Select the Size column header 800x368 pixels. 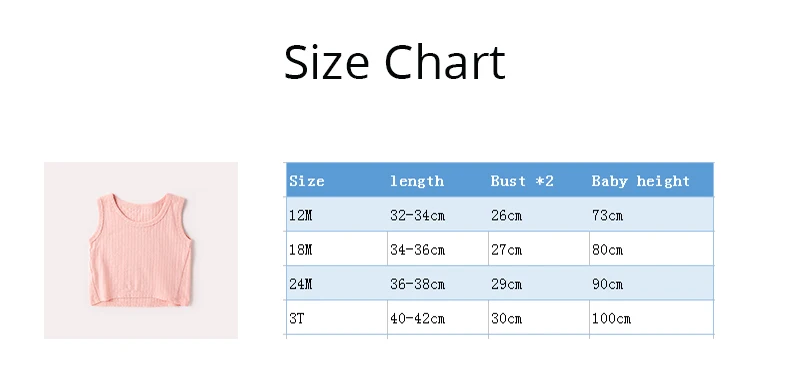tap(337, 180)
